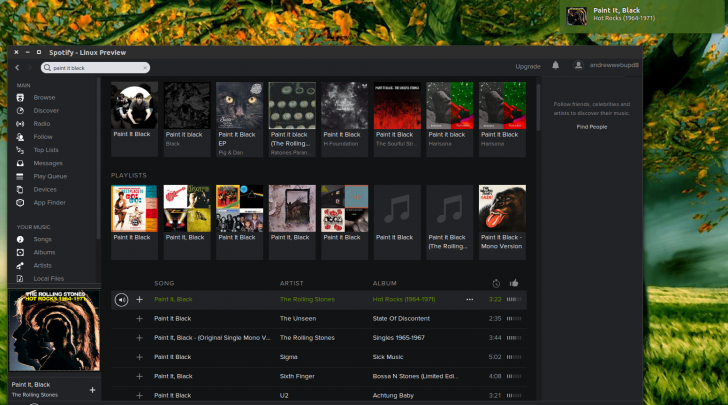Screen dimensions: 728x405
Task: Open the Paint It Black album by The Soulful Strings
Action: coord(397,119)
